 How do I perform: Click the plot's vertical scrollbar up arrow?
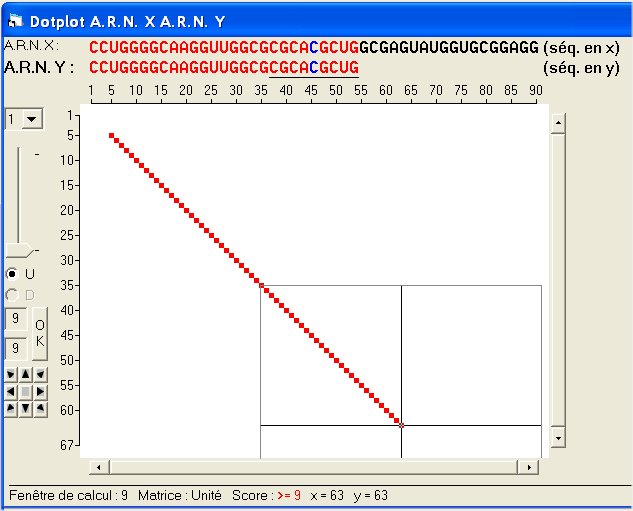point(558,122)
